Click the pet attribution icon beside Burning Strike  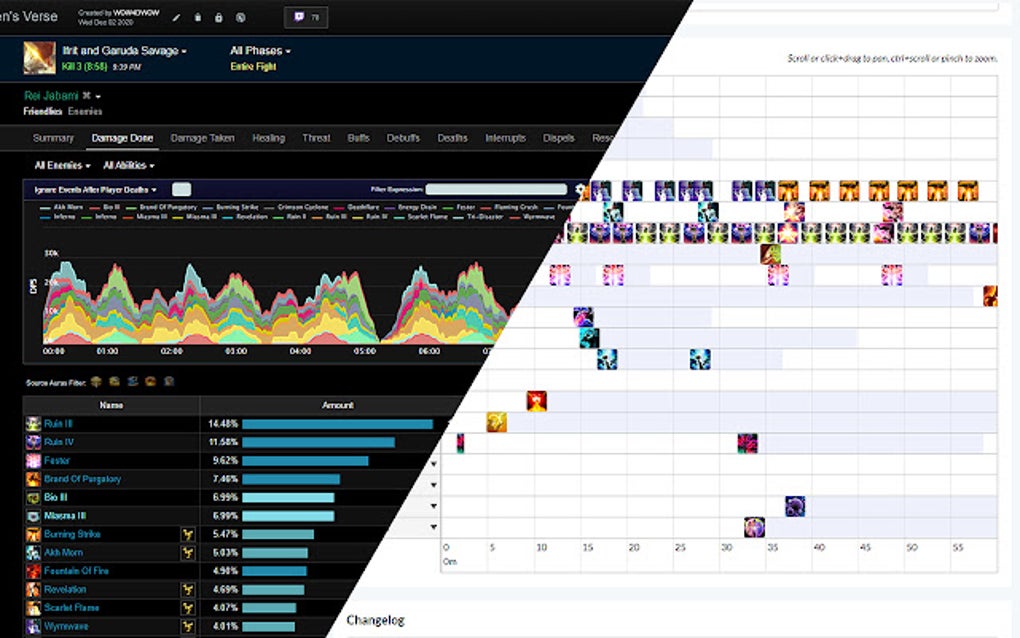[x=188, y=533]
